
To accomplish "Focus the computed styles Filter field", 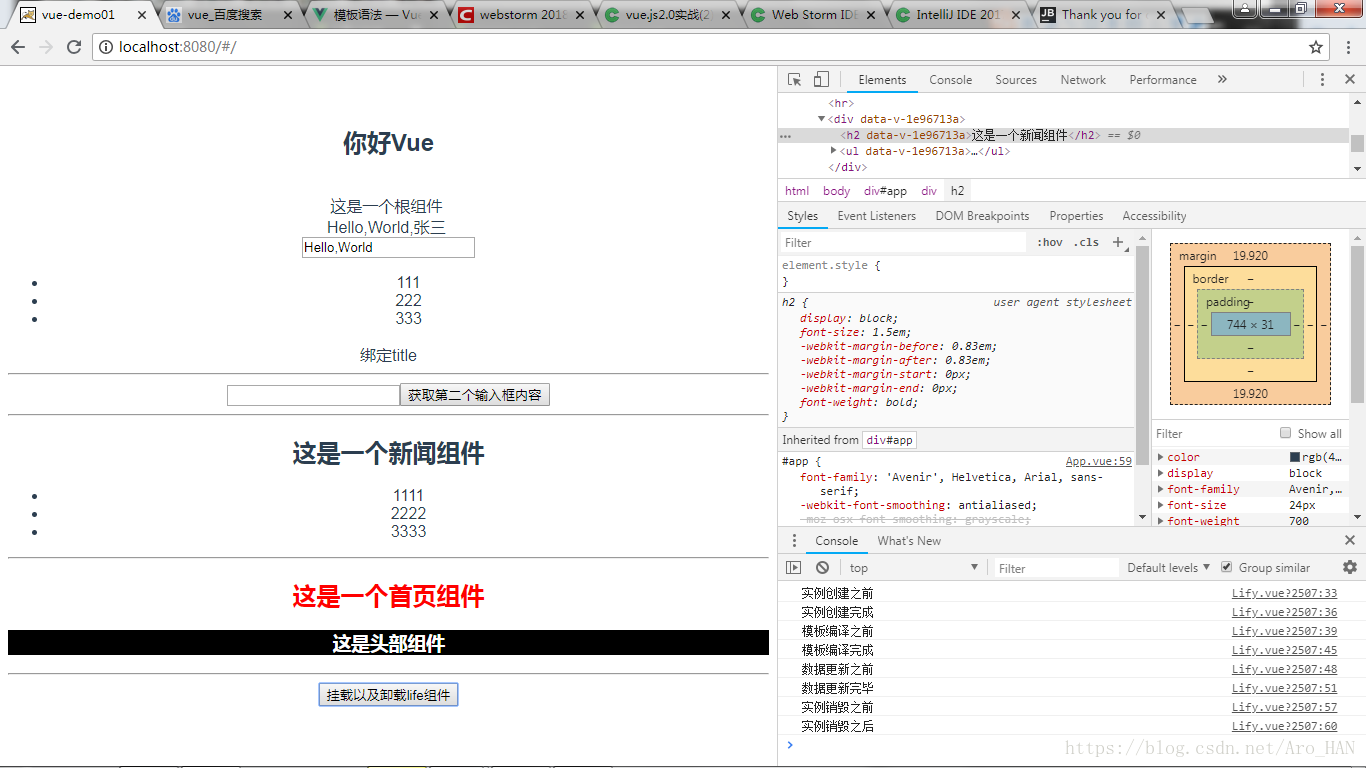I will click(1214, 433).
